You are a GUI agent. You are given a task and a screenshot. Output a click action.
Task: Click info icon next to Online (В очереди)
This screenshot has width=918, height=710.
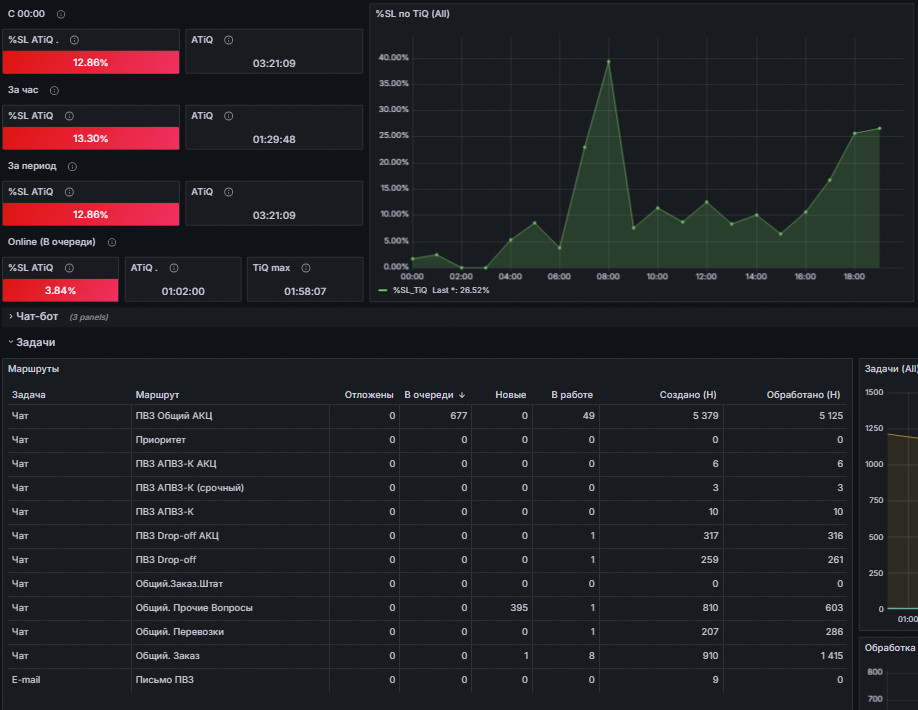112,242
